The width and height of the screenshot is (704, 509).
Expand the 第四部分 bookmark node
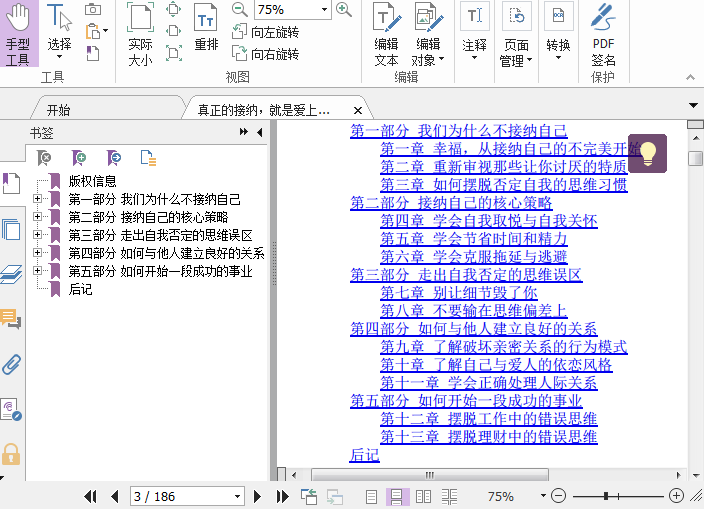pos(37,252)
